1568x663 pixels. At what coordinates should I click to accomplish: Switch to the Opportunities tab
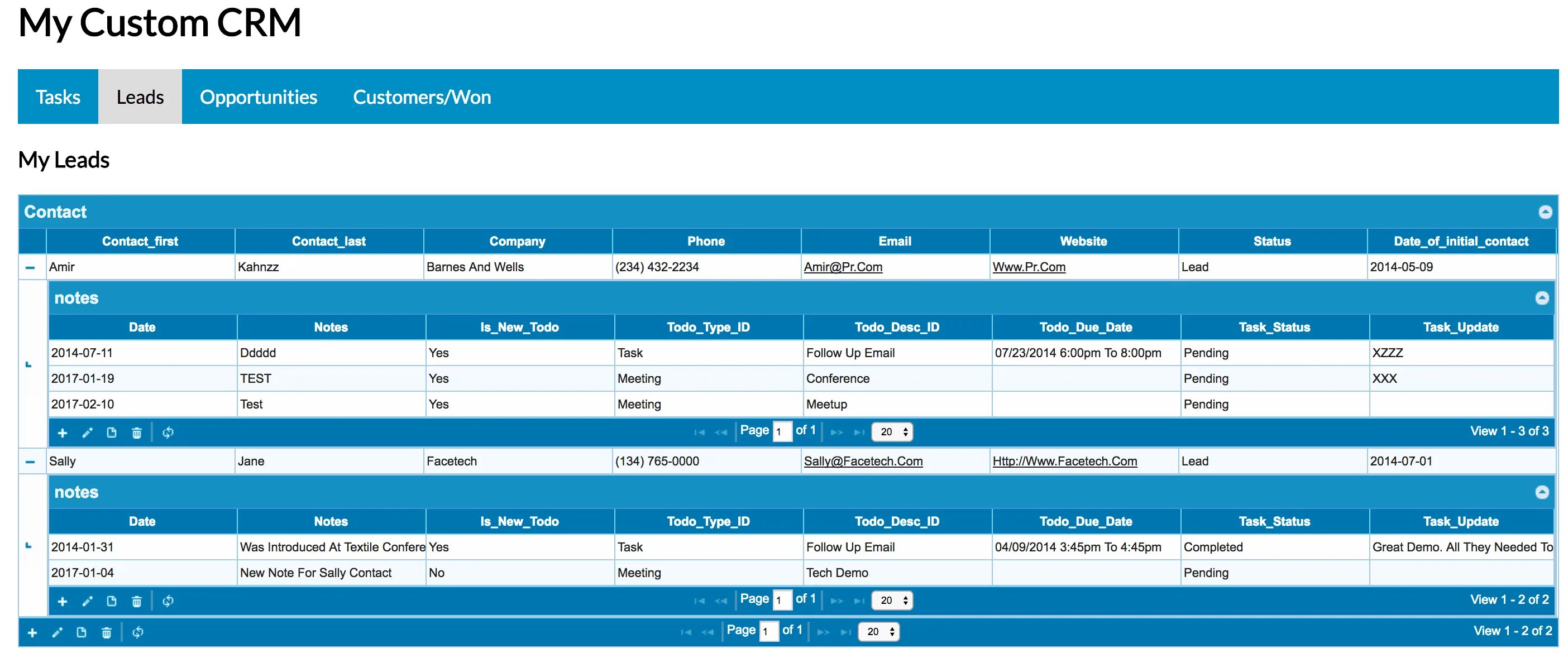click(x=258, y=97)
